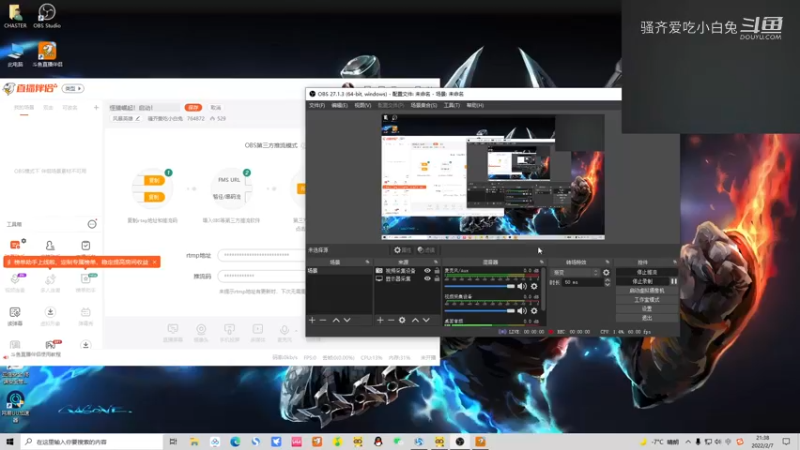Screen dimensions: 800x450
Task: Add a new scene with the plus icon
Action: click(312, 320)
